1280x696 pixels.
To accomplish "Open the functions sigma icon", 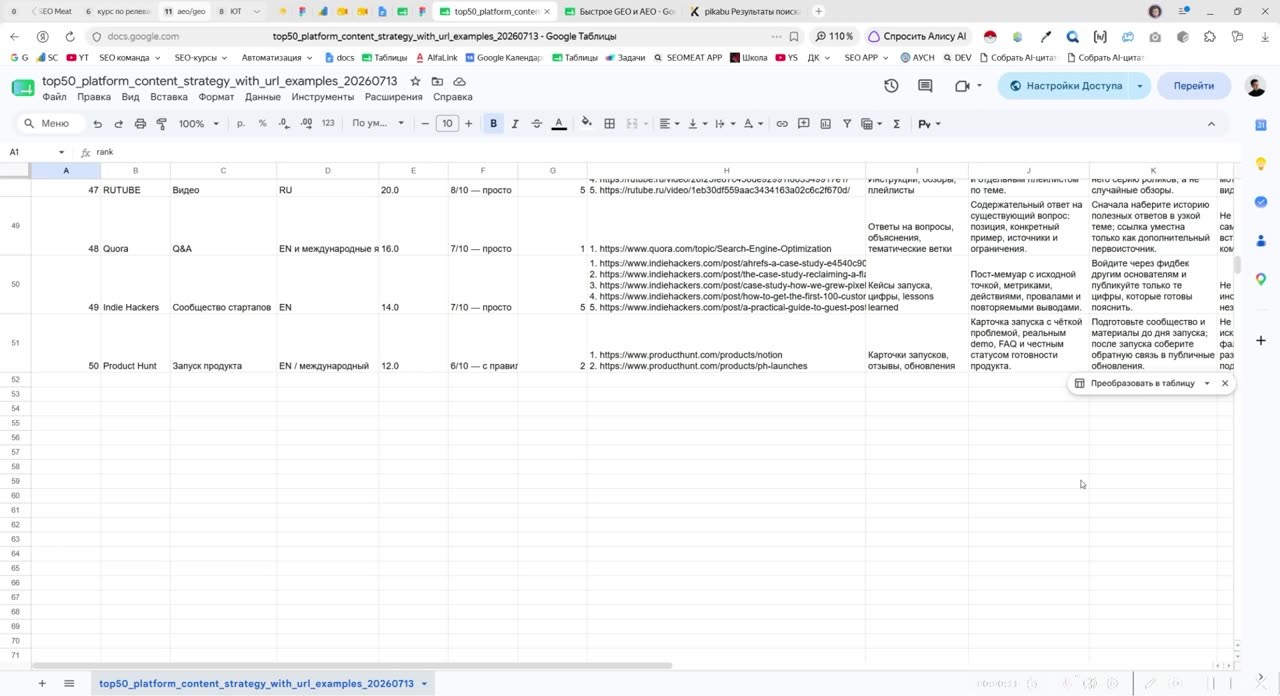I will (896, 124).
